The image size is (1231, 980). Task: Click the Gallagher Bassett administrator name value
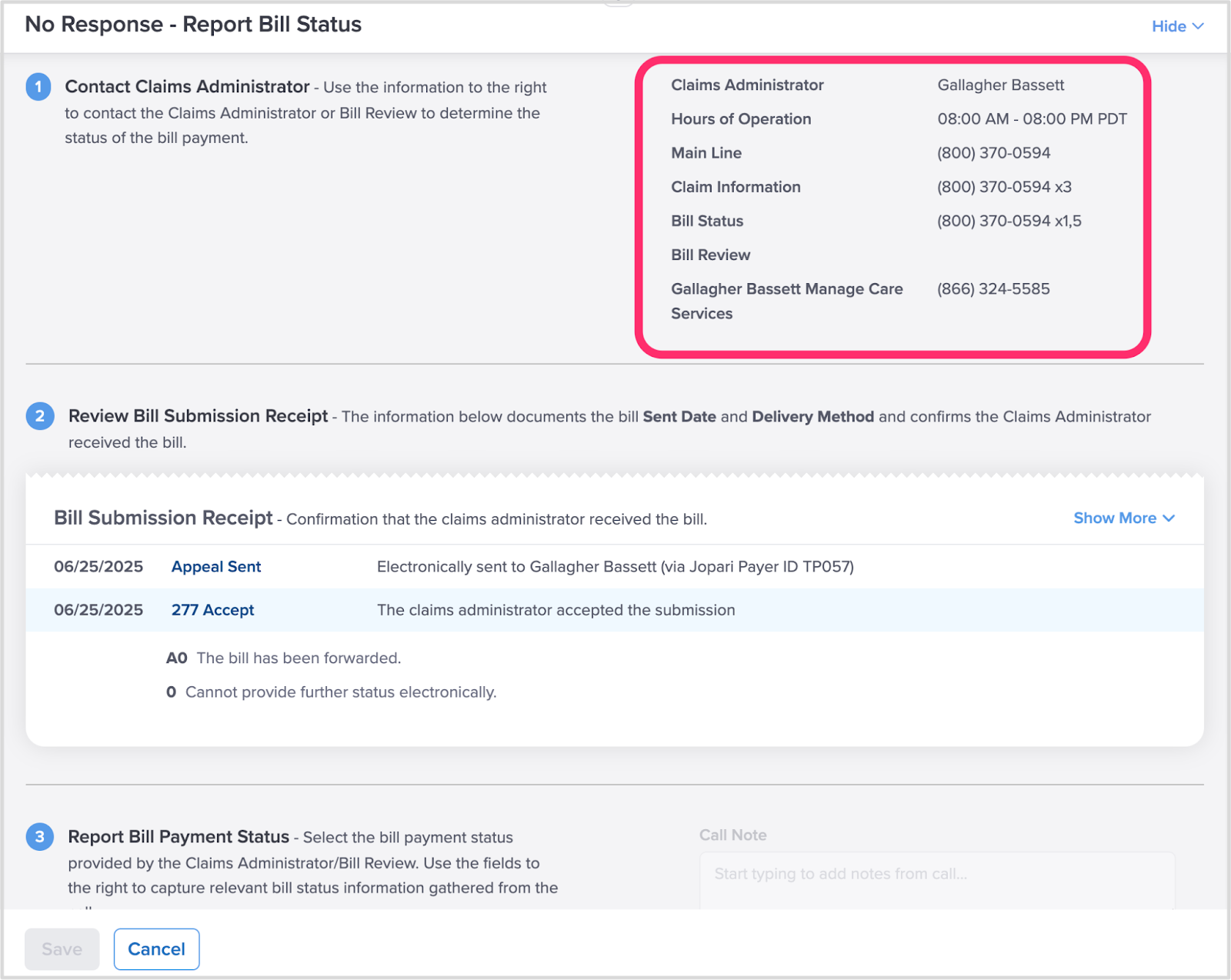click(1000, 85)
